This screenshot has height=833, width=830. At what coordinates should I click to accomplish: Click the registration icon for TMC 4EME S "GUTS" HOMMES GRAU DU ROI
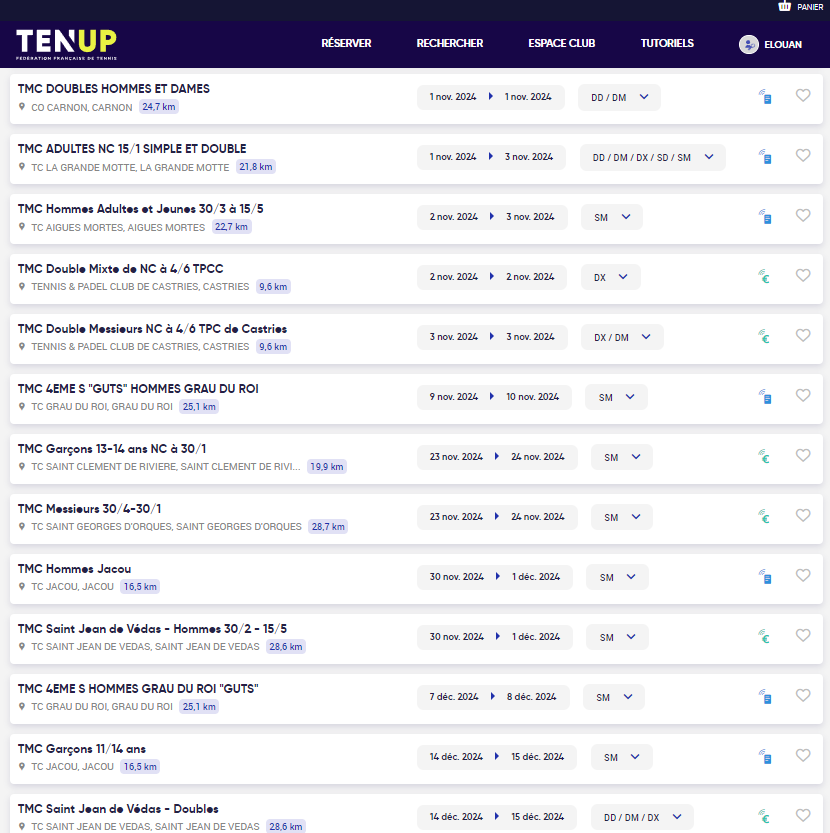tap(765, 397)
